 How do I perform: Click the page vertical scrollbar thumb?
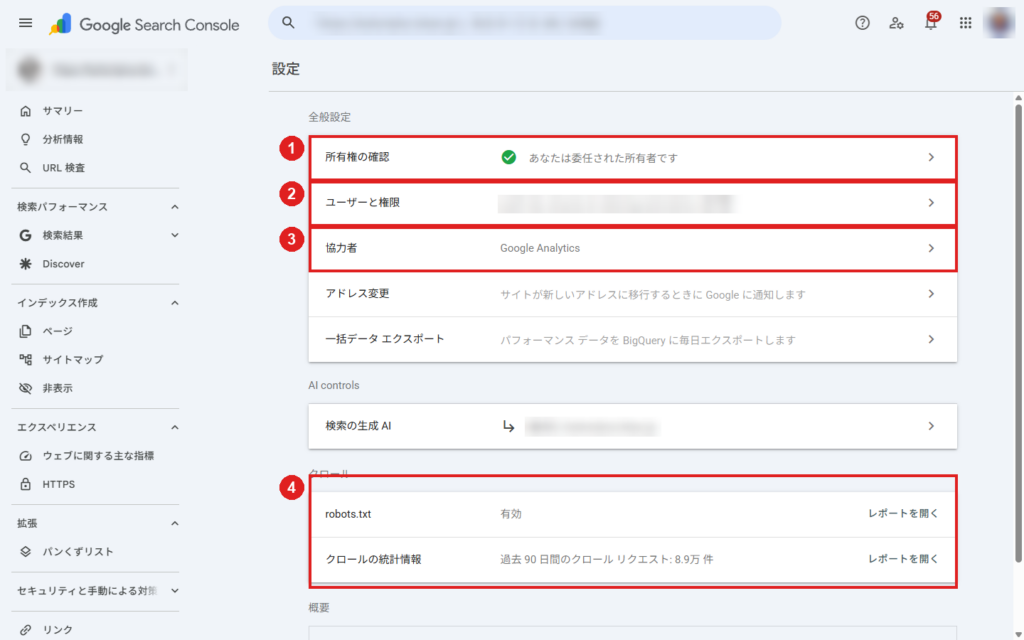1018,333
